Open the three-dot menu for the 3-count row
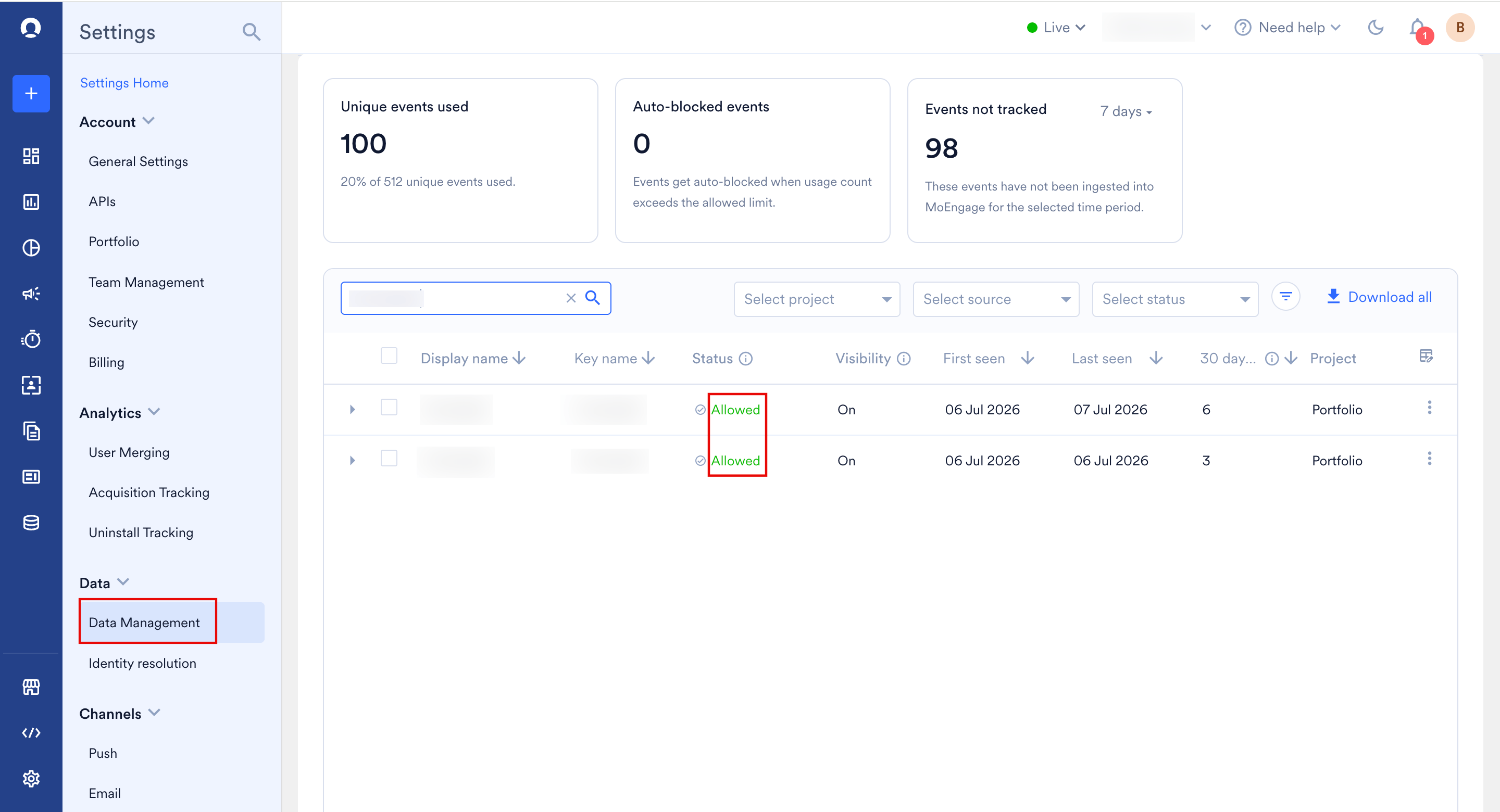 pyautogui.click(x=1429, y=459)
